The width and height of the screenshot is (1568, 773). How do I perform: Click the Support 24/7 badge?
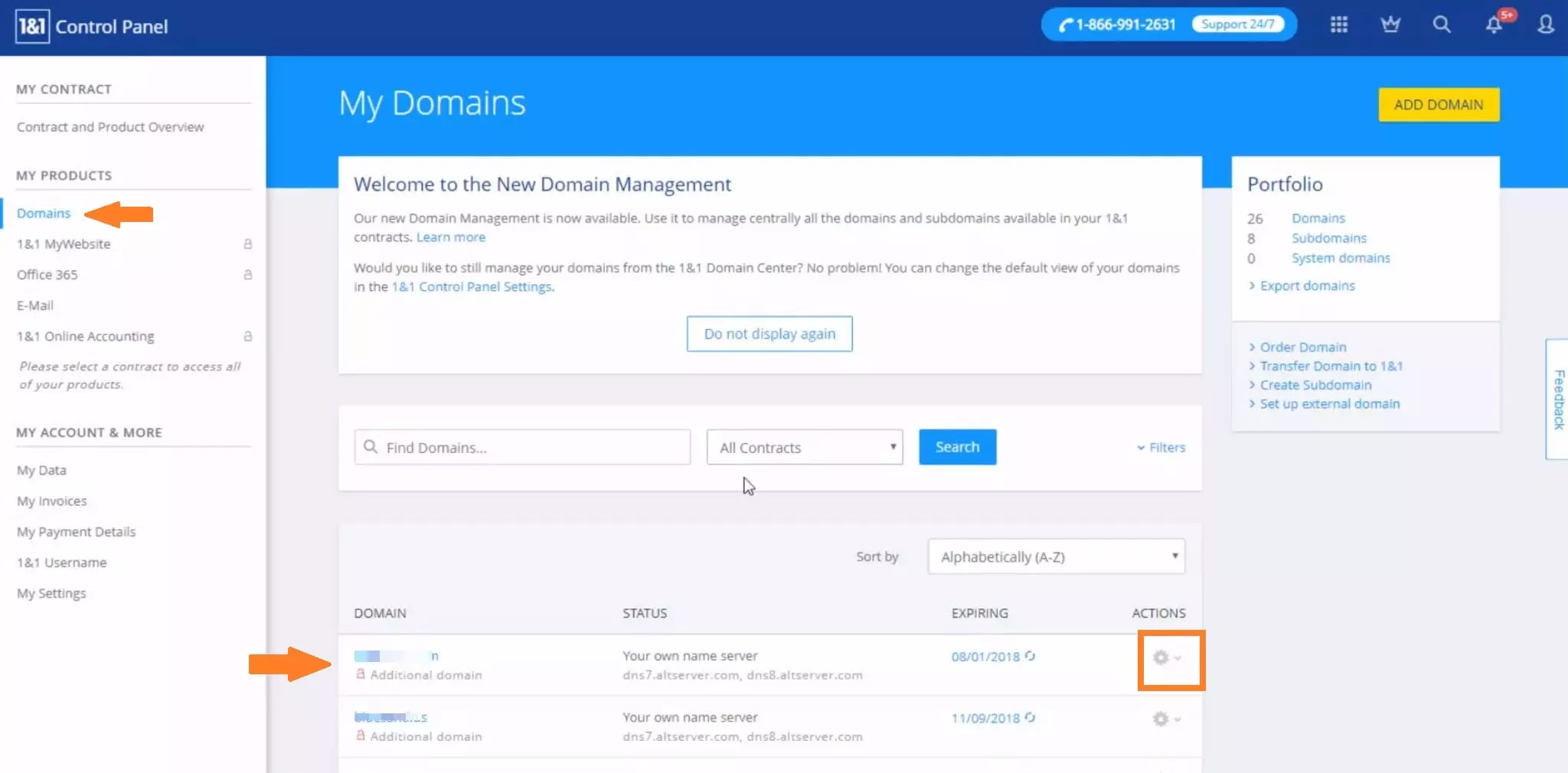[x=1237, y=24]
